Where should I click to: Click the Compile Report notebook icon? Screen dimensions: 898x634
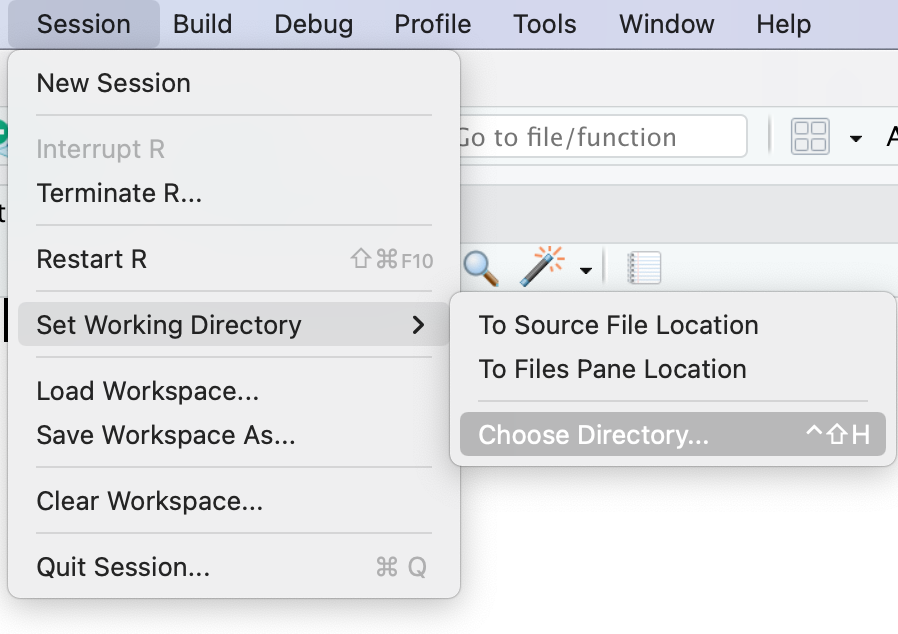click(644, 268)
